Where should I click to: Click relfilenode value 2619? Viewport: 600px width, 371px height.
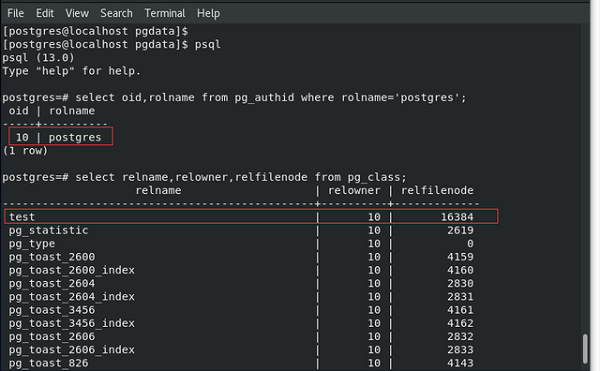(x=460, y=230)
